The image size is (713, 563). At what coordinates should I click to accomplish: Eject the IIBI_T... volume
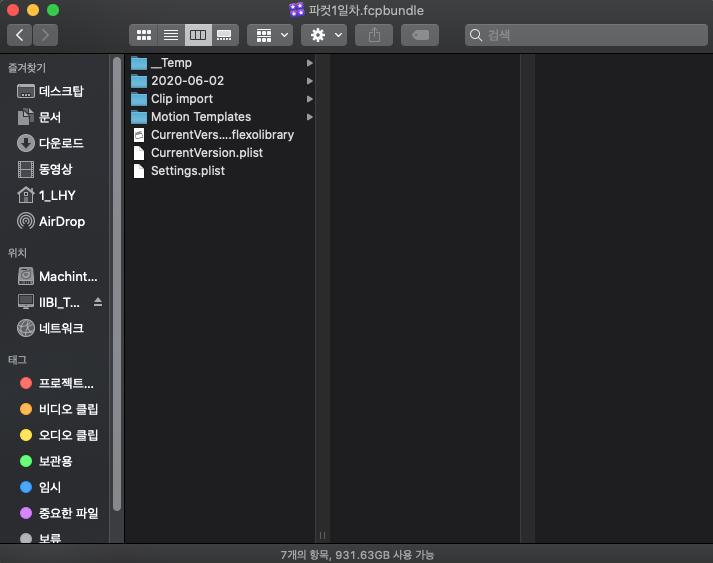click(98, 302)
